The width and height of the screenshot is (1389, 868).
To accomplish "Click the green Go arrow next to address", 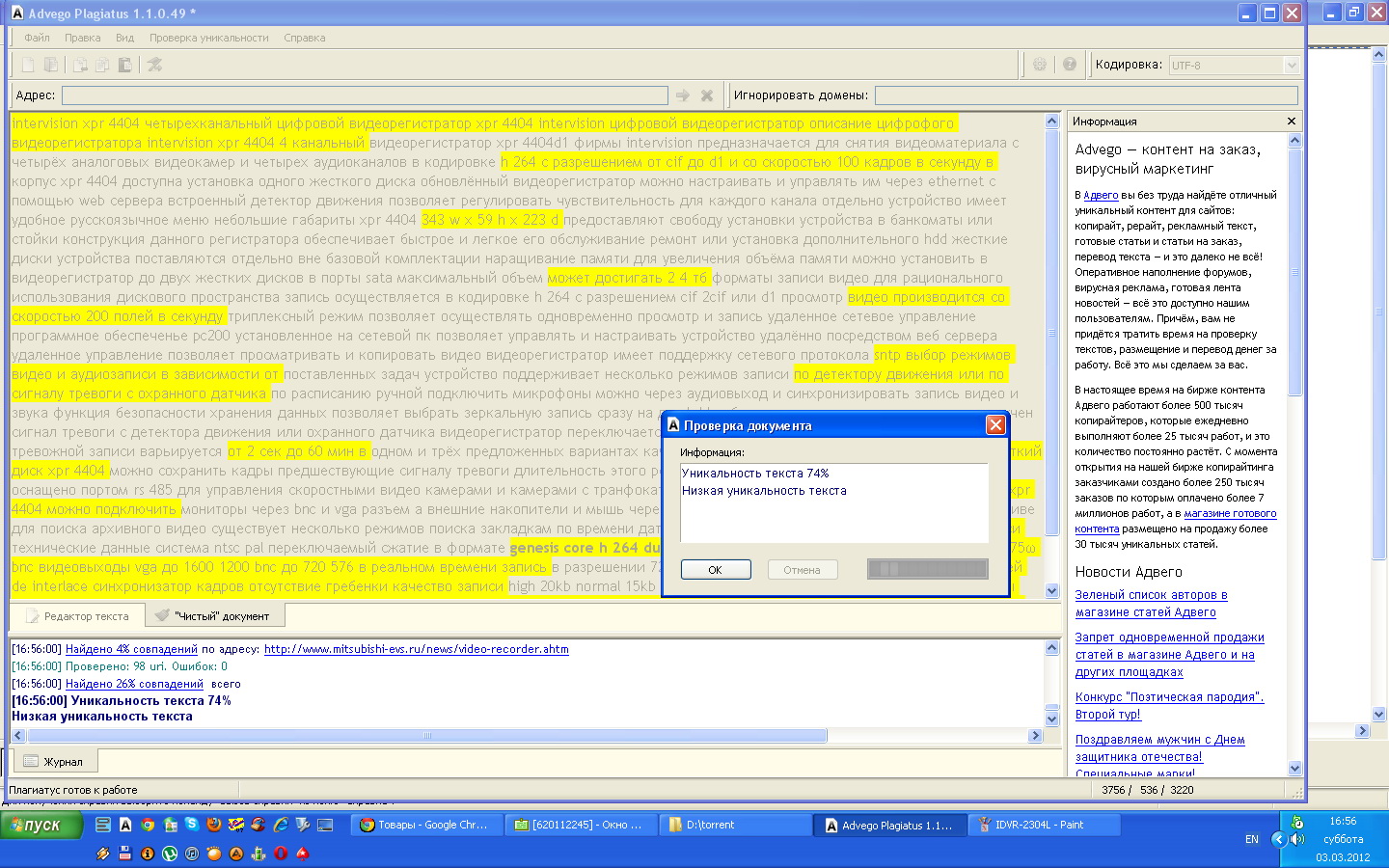I will 683,95.
